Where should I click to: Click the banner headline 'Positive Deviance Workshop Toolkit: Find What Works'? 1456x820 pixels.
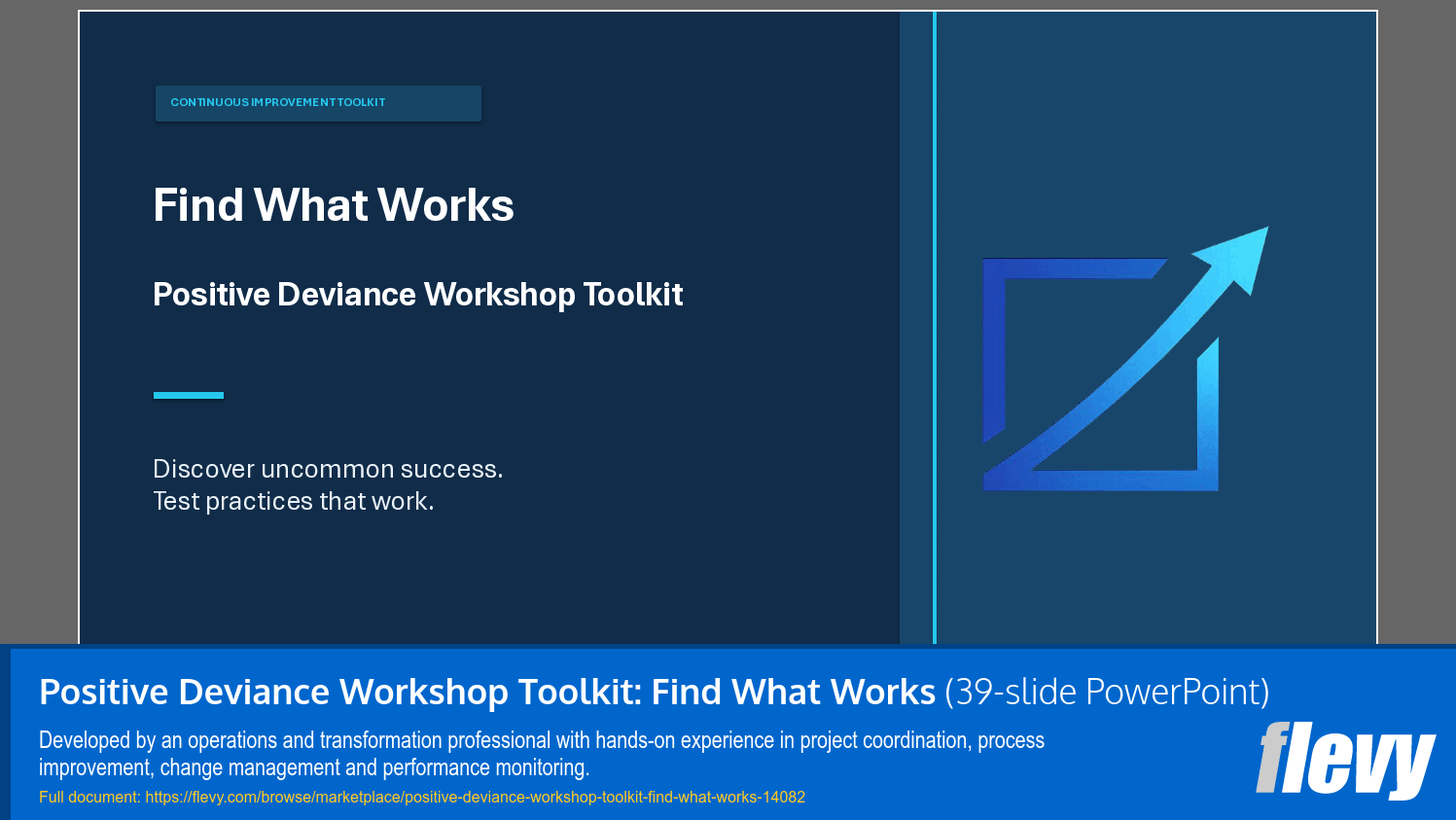point(487,692)
